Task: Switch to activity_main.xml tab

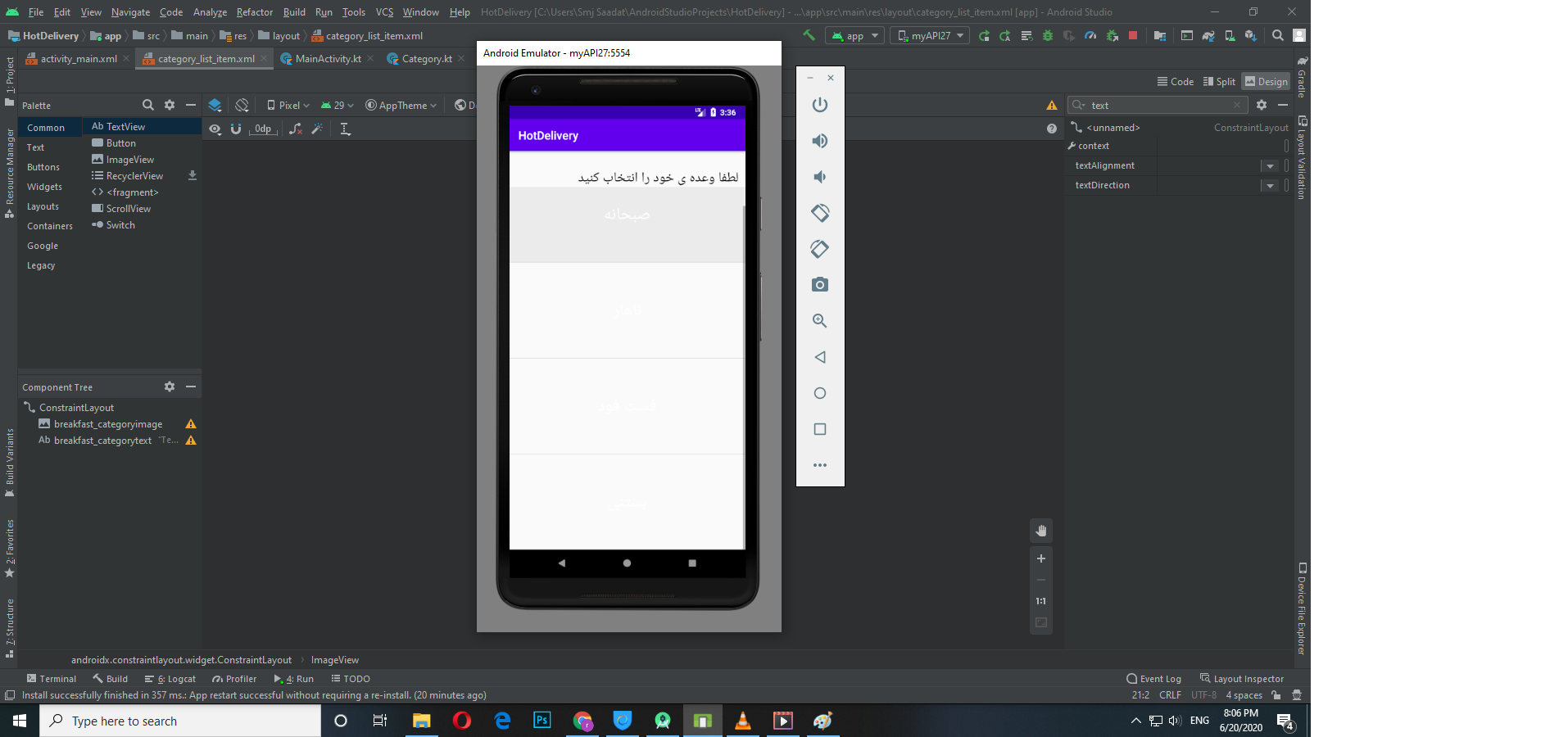Action: pos(77,59)
